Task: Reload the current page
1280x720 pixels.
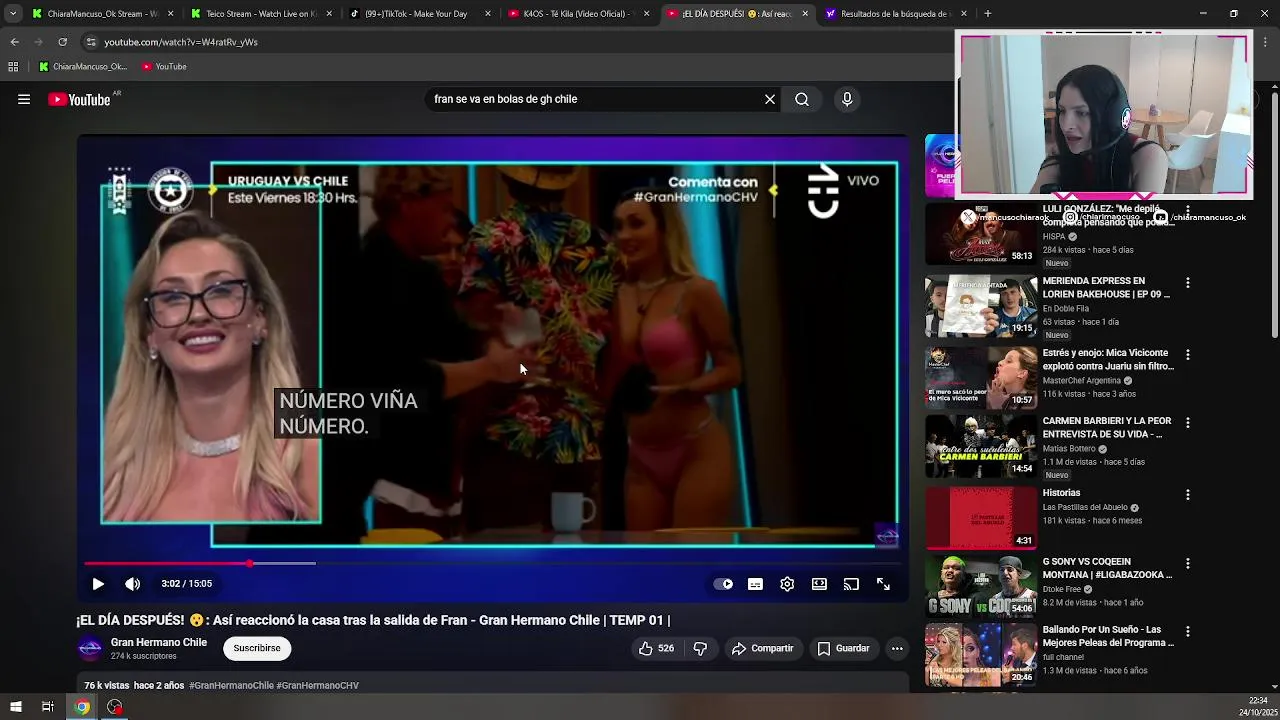Action: tap(62, 42)
